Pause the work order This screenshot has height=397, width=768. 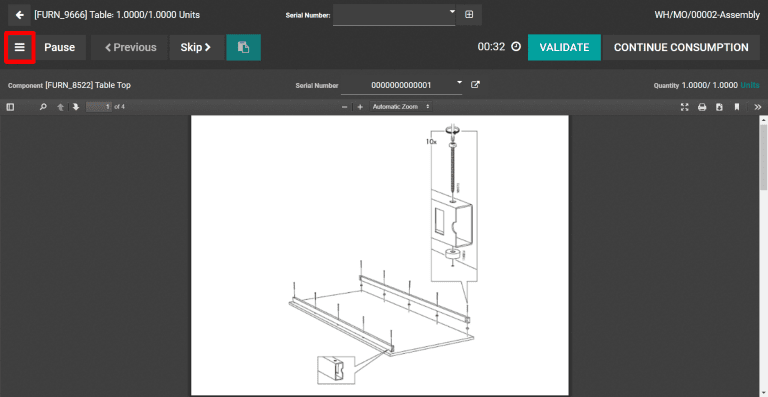coord(60,47)
